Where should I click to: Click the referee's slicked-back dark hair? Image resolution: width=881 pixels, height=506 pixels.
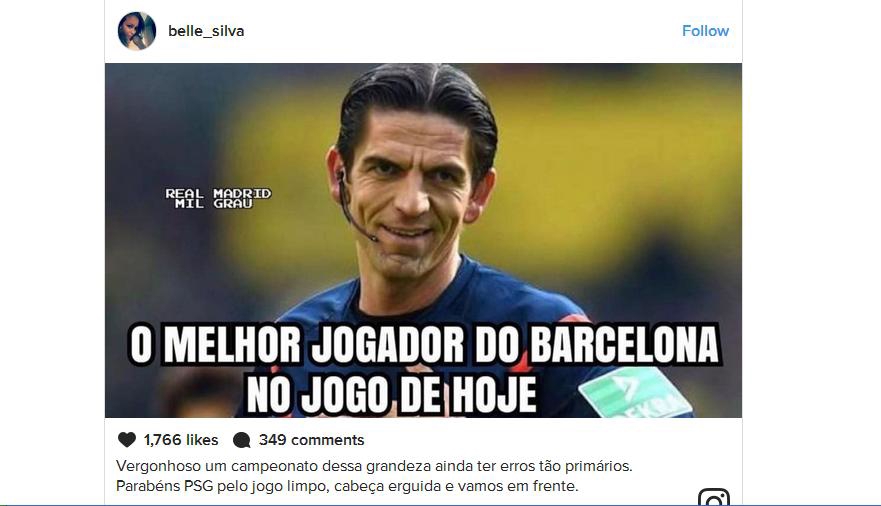tap(419, 101)
